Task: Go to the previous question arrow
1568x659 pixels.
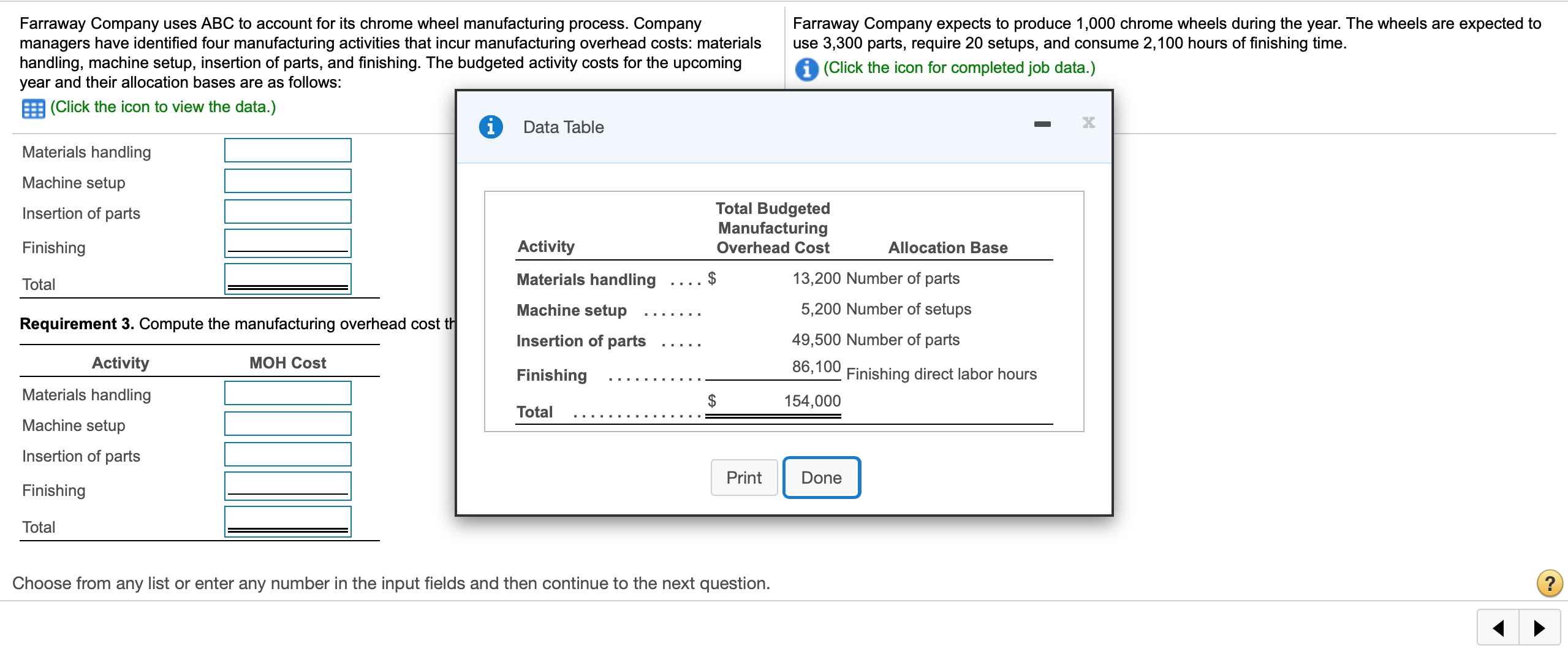Action: pyautogui.click(x=1498, y=628)
